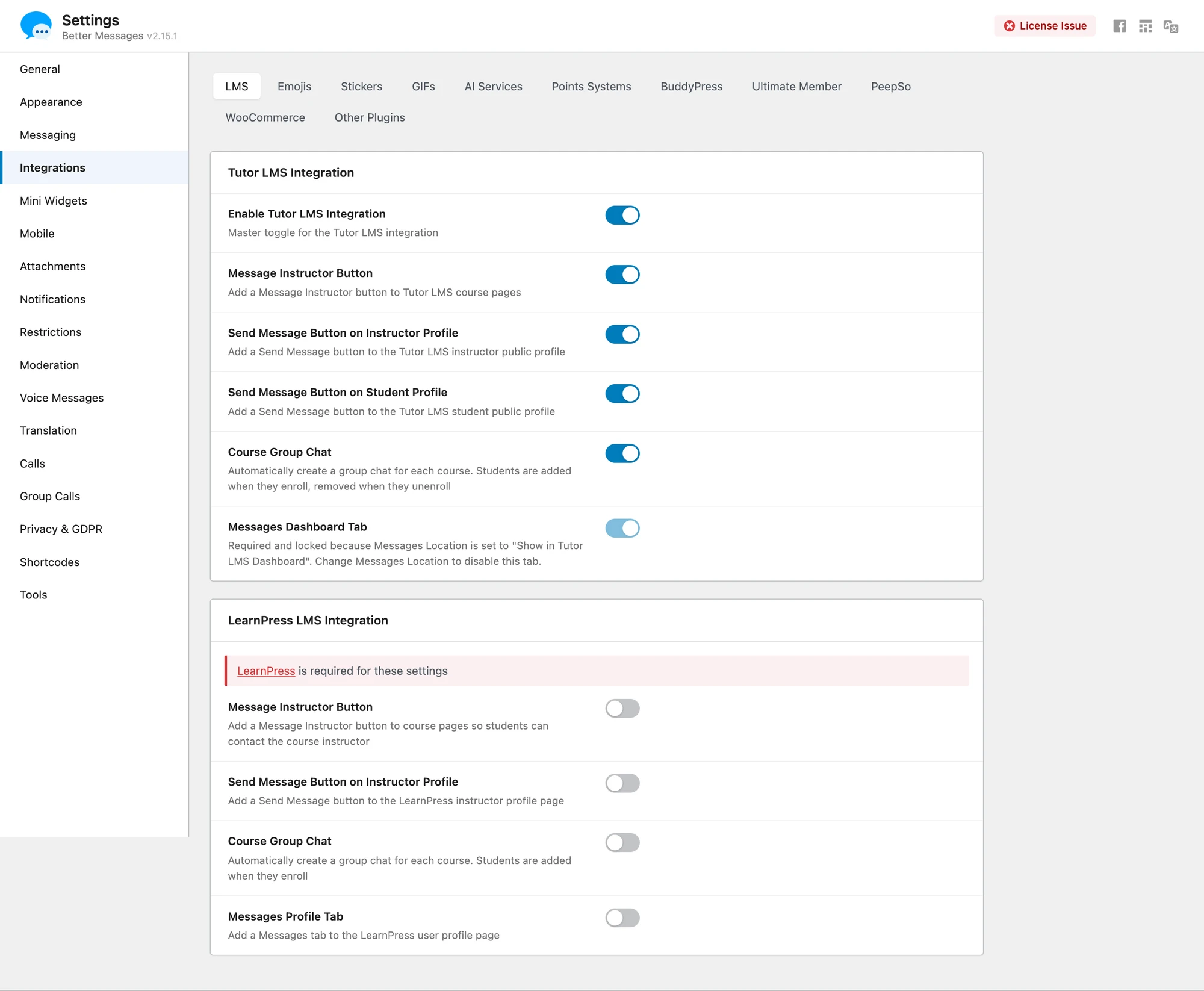Open the BuddyPress tab

pos(691,86)
